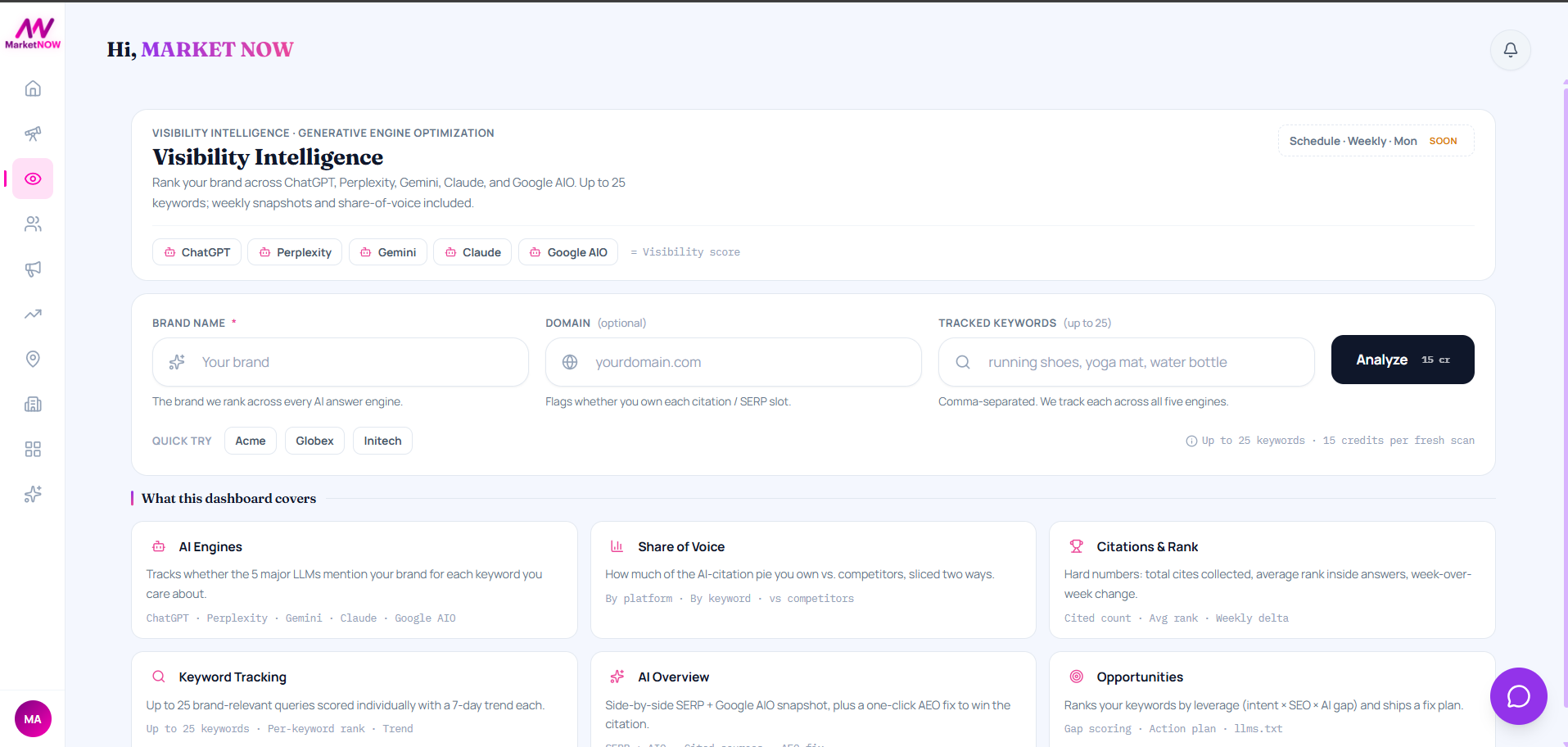Screen dimensions: 1568x747
Task: Try the Initech quick brand
Action: [x=382, y=441]
